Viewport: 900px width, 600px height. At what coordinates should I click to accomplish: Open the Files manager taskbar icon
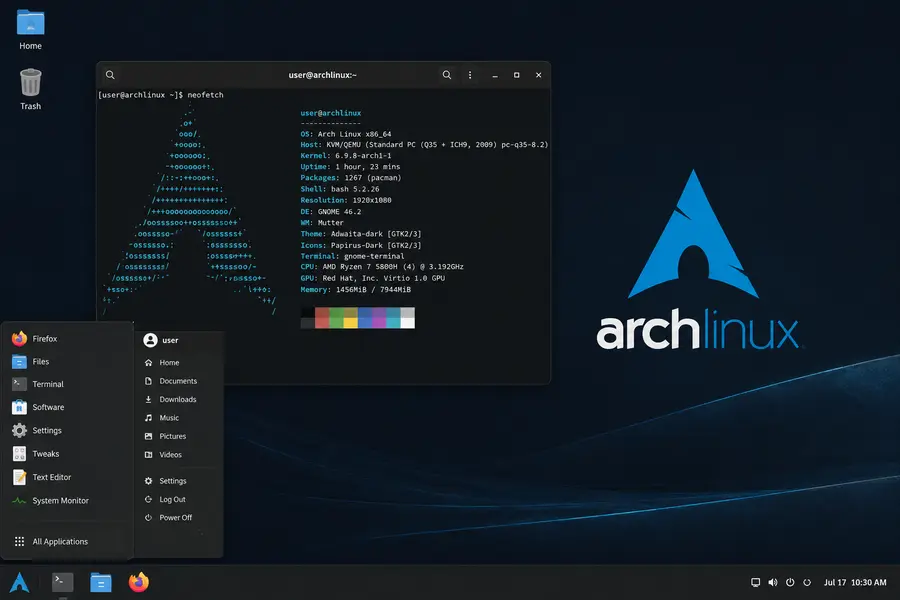pyautogui.click(x=100, y=582)
